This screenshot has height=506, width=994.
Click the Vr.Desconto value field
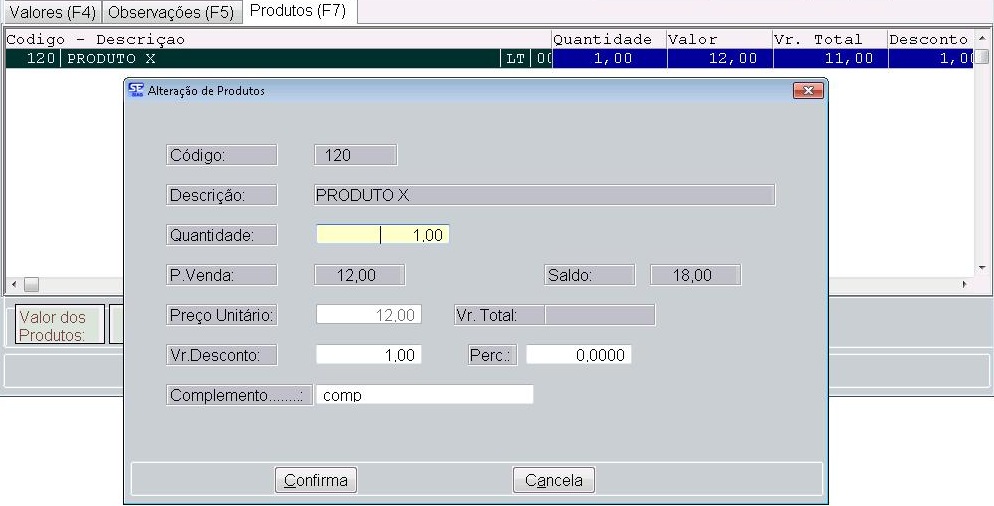tap(368, 355)
